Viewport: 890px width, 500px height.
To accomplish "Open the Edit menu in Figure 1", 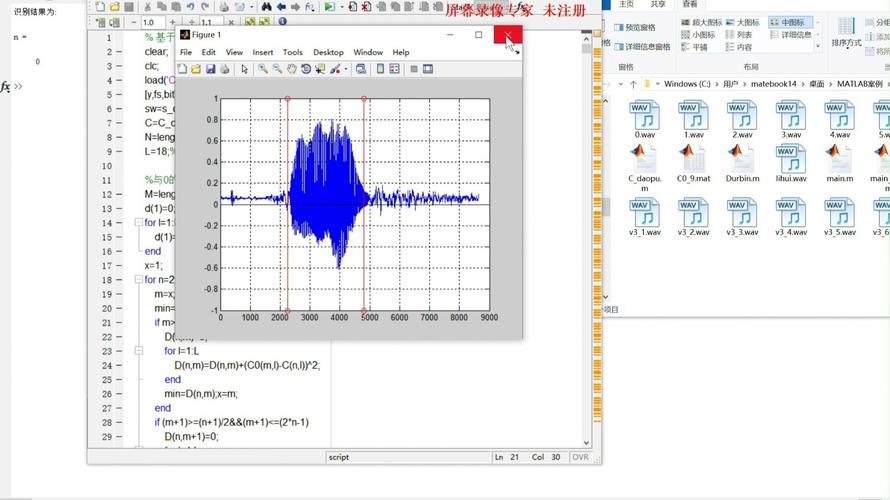I will pos(209,52).
